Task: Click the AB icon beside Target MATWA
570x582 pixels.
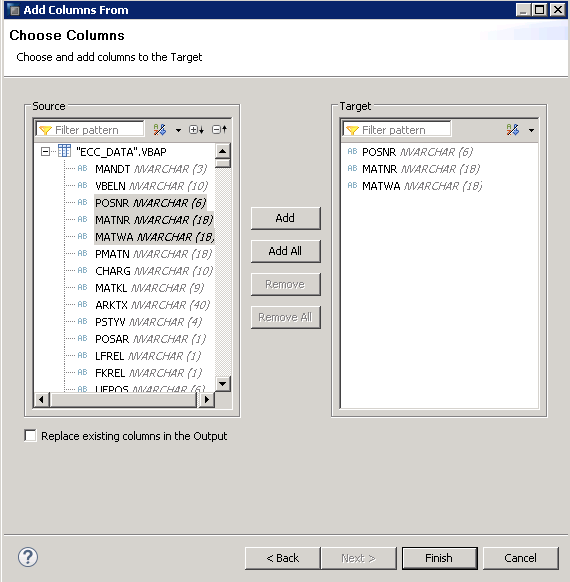Action: tap(352, 185)
